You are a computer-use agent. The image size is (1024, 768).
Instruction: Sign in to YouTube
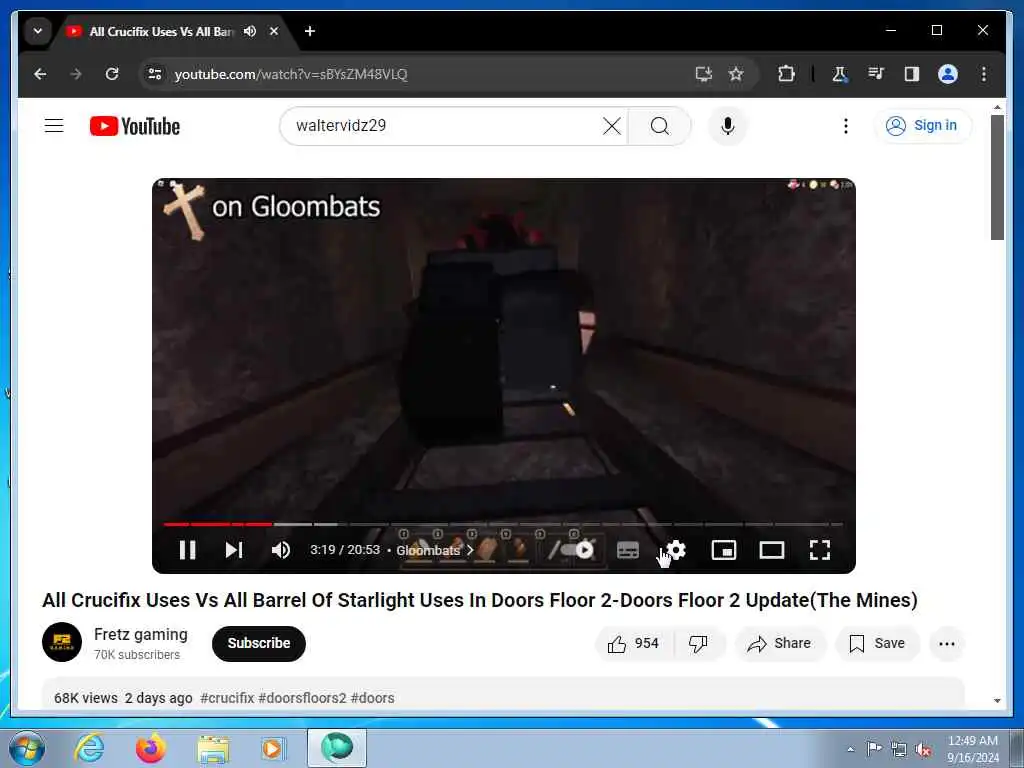(x=922, y=125)
